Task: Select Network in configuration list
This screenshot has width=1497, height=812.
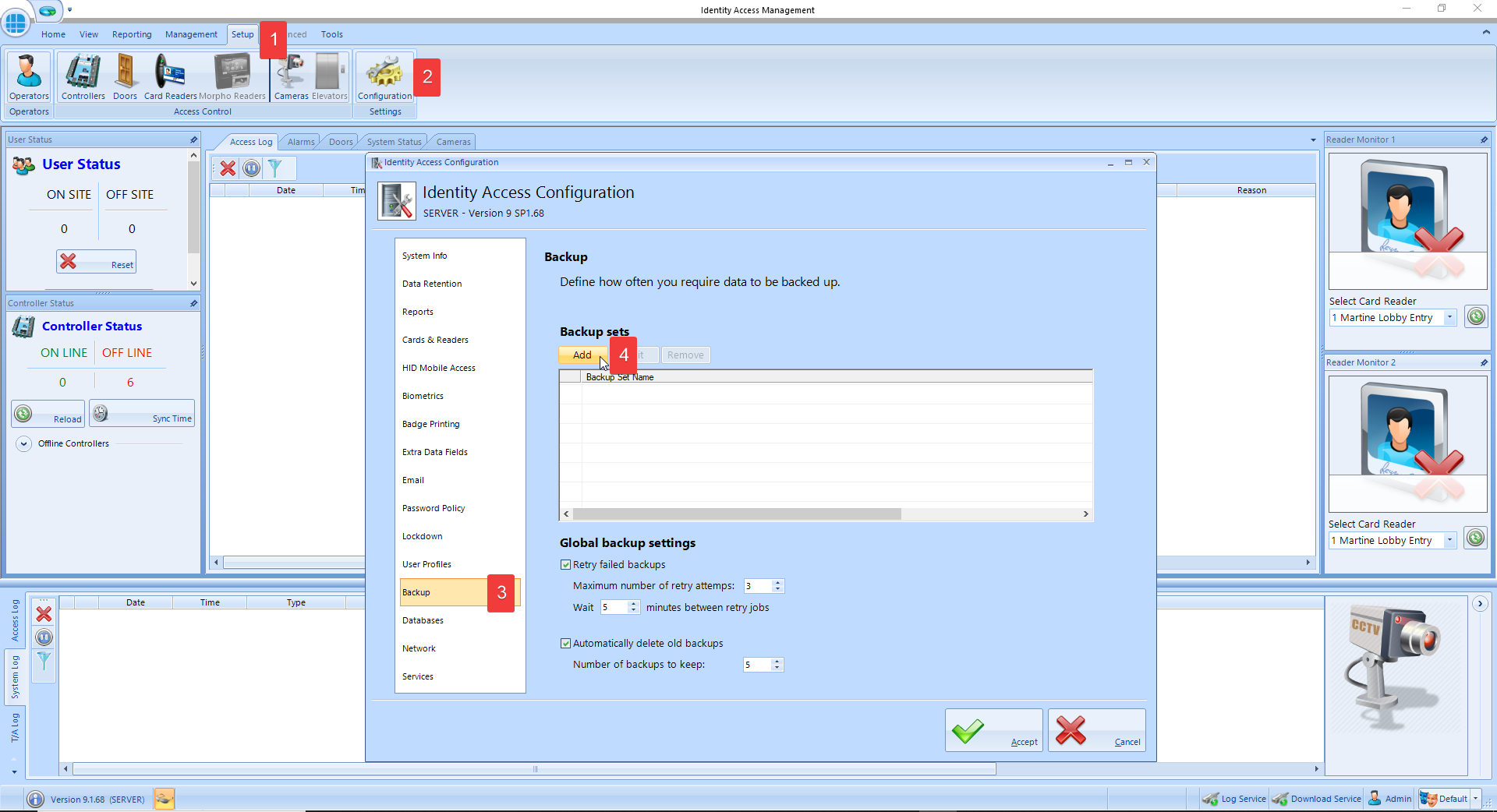Action: tap(459, 648)
